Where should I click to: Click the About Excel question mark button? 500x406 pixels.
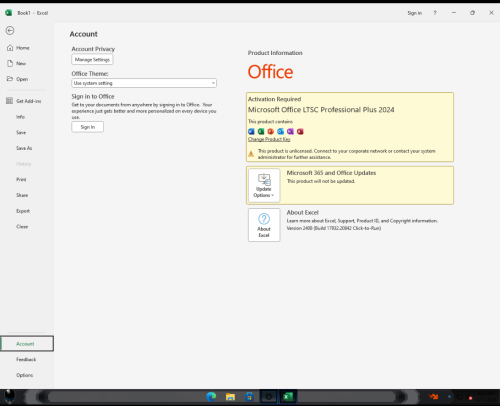click(x=264, y=225)
